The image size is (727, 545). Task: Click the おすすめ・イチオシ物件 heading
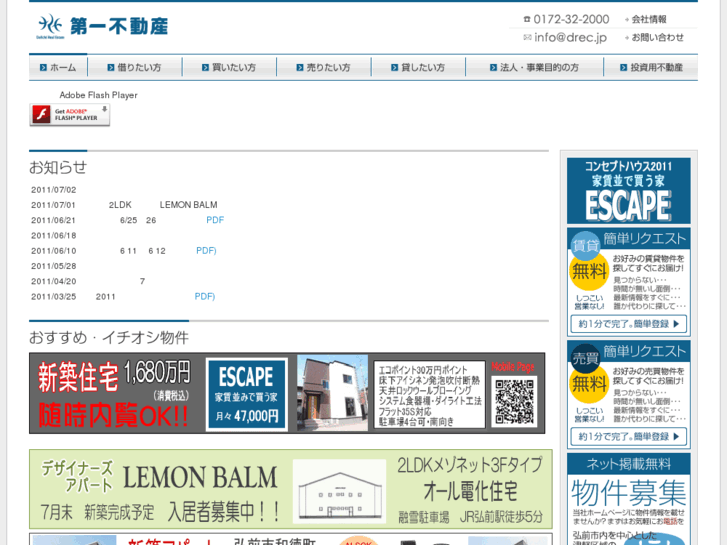point(109,337)
